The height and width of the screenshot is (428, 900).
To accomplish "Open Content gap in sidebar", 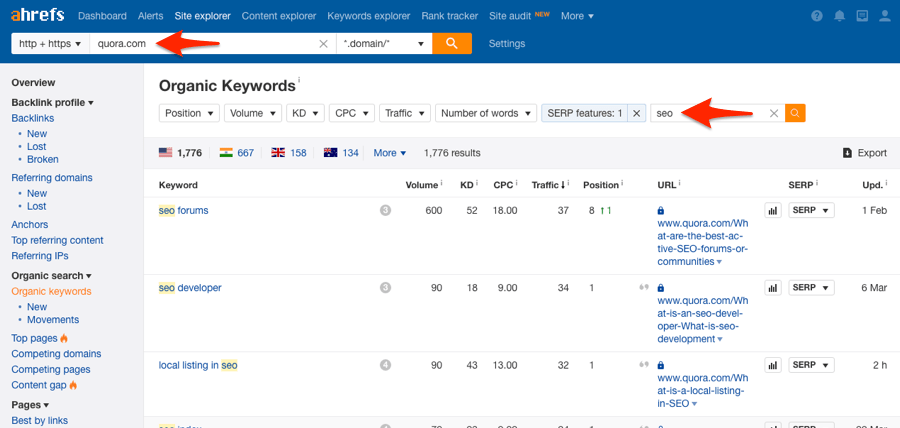I will pos(39,385).
